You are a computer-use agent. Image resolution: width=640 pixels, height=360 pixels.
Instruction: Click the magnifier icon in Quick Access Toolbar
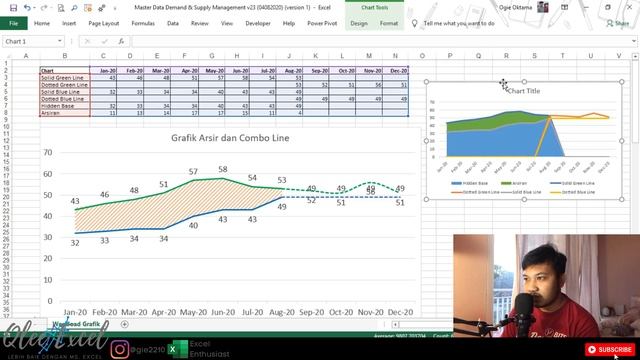(x=74, y=8)
